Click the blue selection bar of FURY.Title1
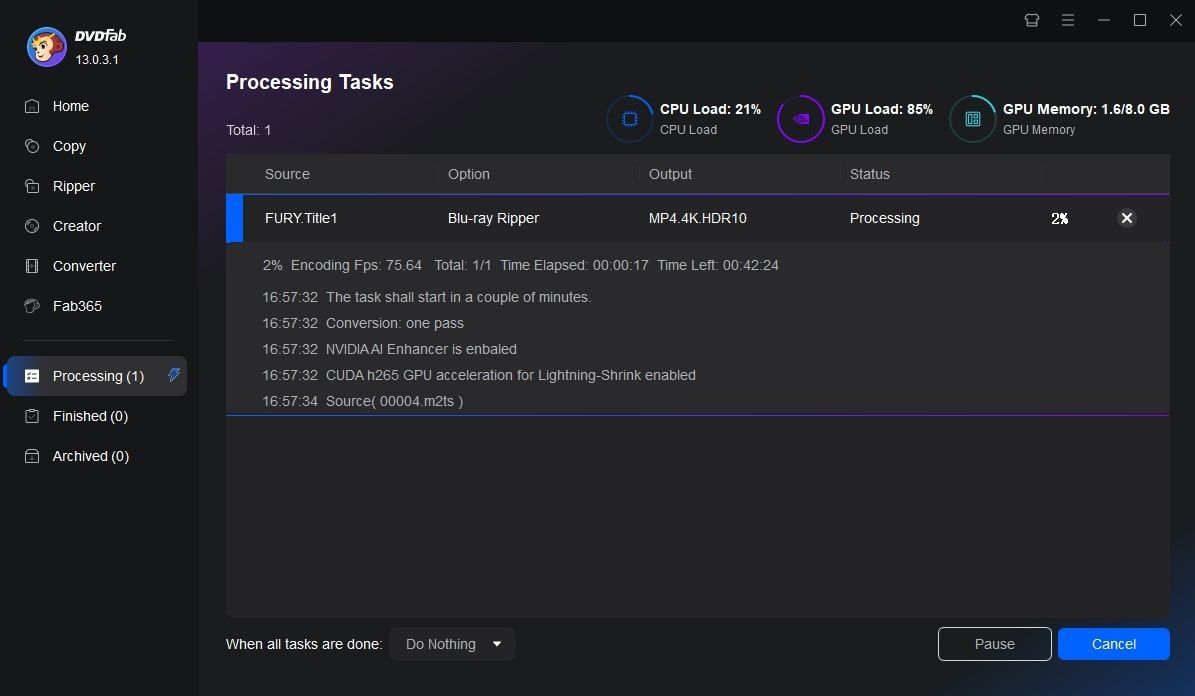1195x696 pixels. [x=235, y=219]
